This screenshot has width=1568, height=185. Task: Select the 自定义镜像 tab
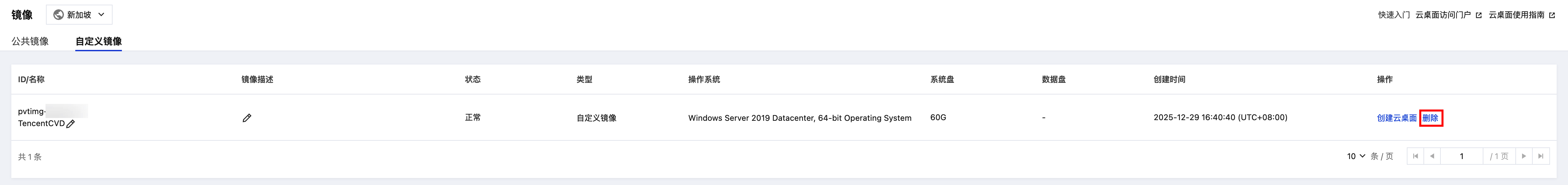[99, 41]
